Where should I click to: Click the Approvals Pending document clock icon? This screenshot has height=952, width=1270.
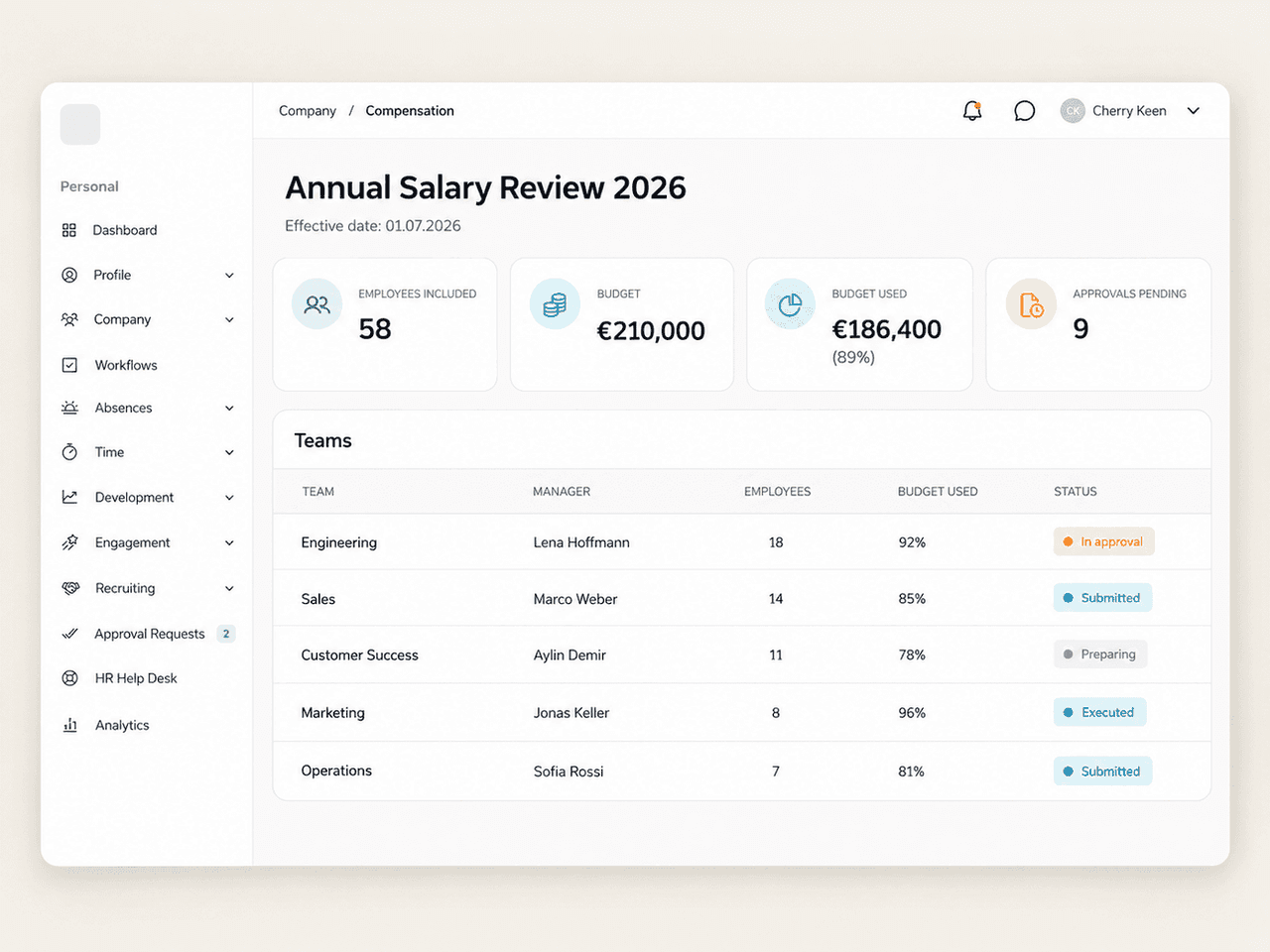[1032, 304]
